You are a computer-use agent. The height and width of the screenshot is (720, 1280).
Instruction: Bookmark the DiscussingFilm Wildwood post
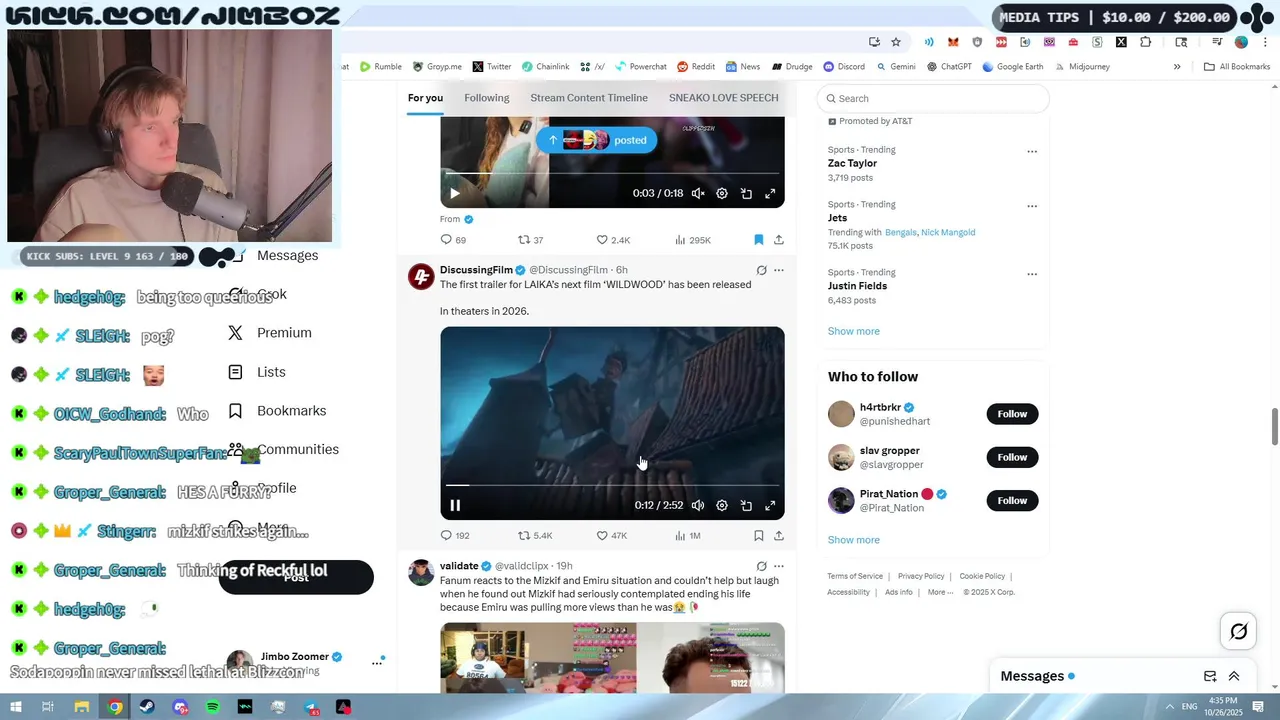point(758,536)
